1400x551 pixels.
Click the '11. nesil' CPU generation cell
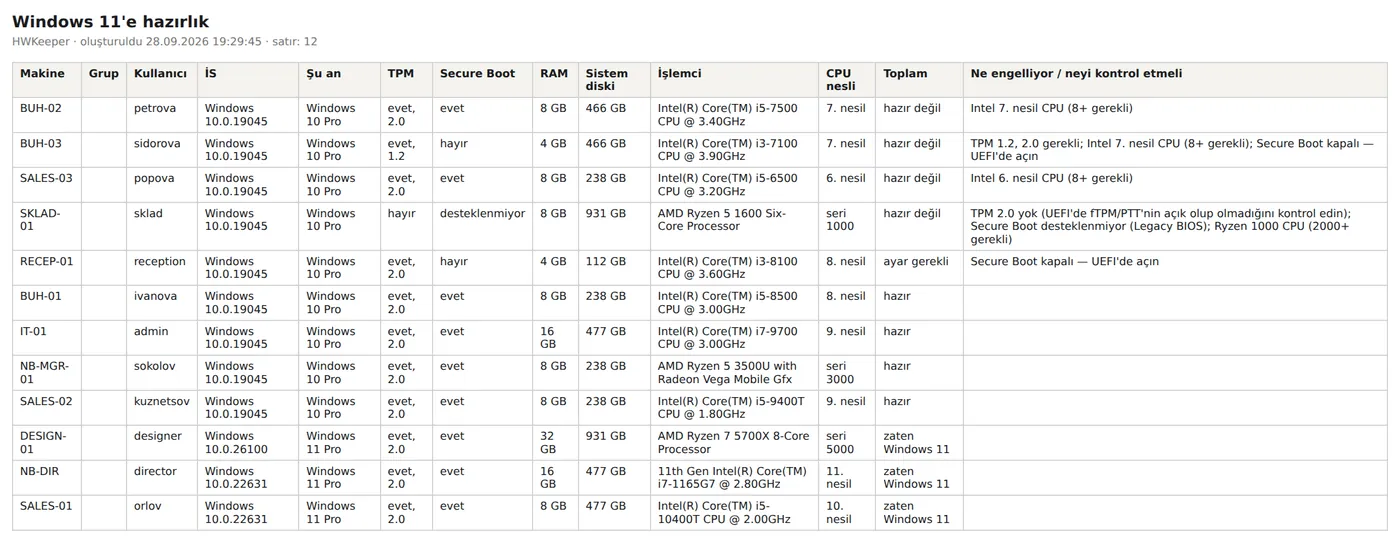847,478
